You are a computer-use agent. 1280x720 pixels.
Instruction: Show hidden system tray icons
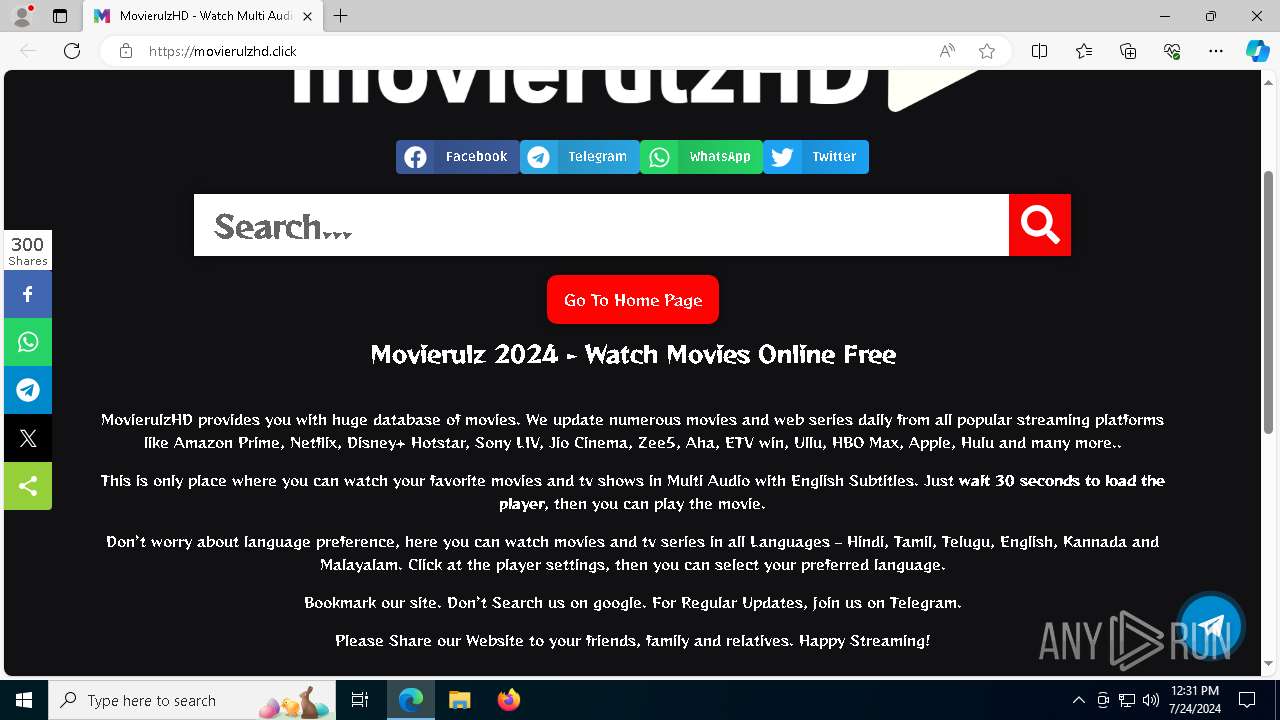[x=1078, y=700]
